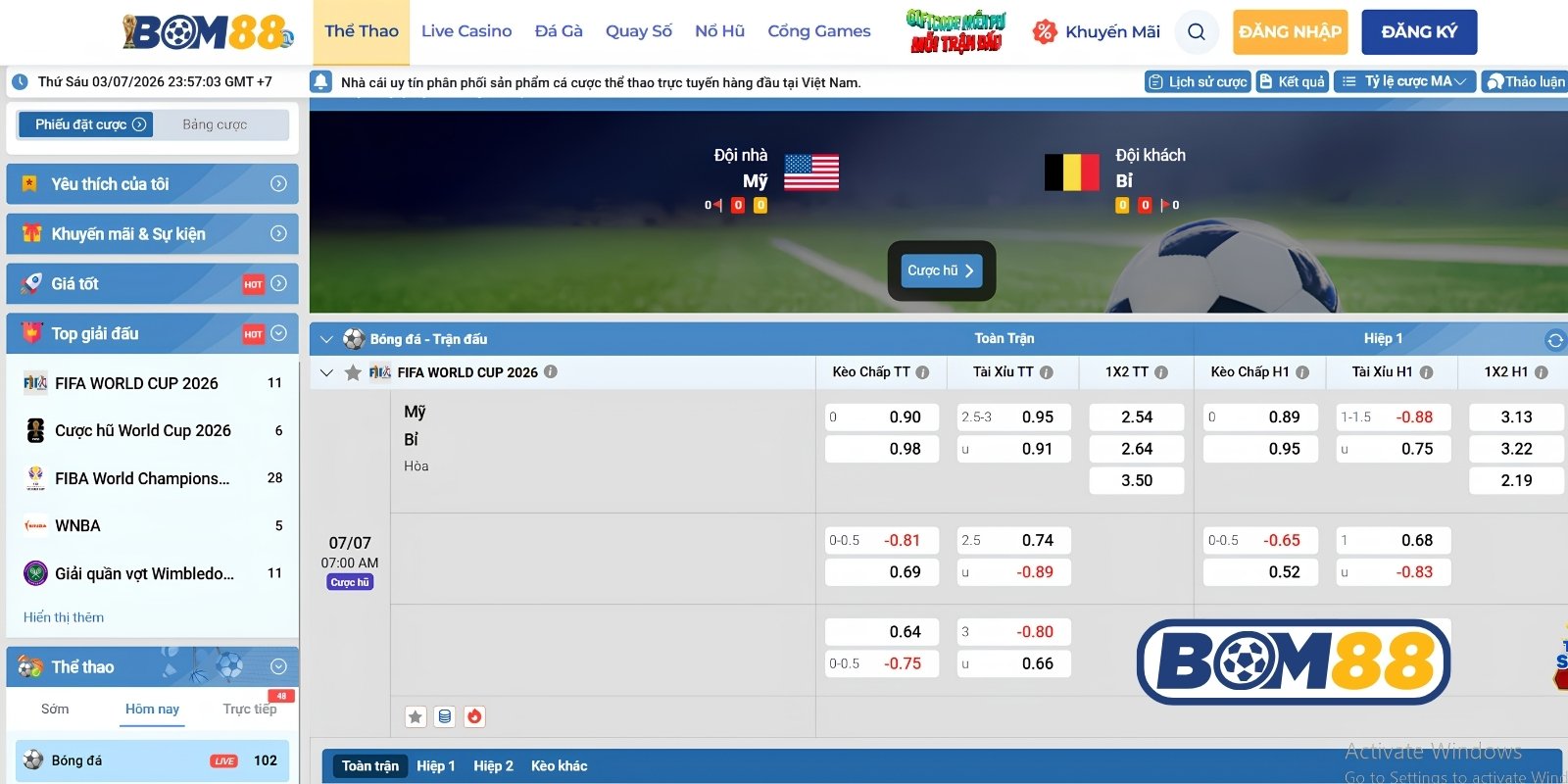The height and width of the screenshot is (784, 1568).
Task: Open the statistics stack icon below match
Action: click(445, 716)
